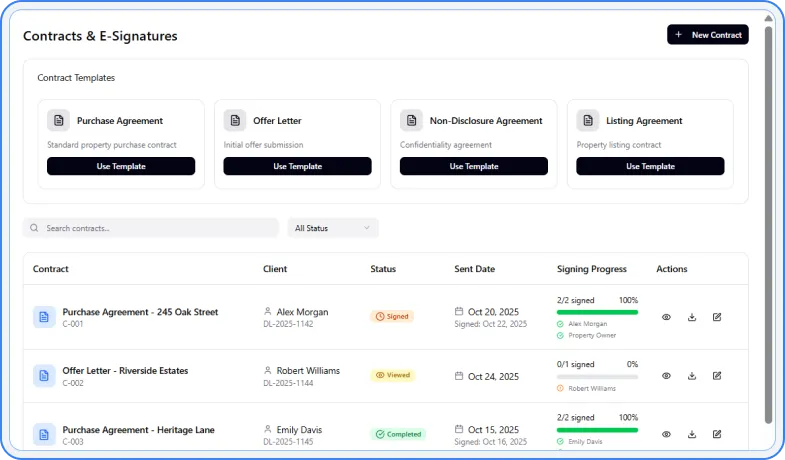Click the eye icon for Offer Letter - Riverside Estates

tap(667, 376)
